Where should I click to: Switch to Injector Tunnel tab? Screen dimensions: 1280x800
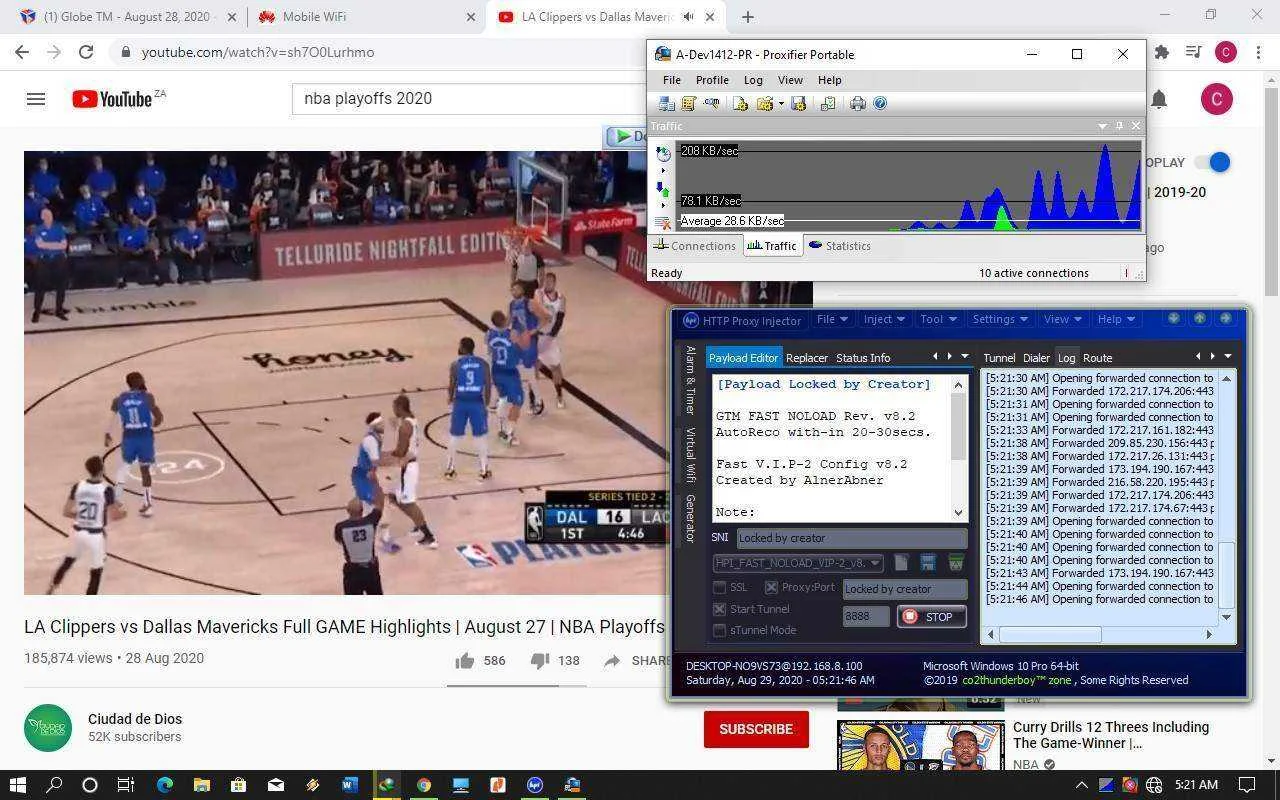999,358
